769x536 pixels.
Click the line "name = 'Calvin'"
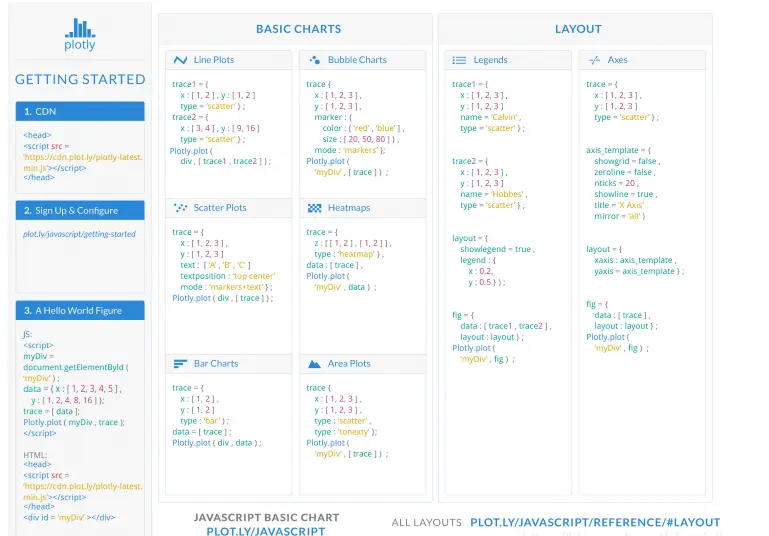point(490,117)
